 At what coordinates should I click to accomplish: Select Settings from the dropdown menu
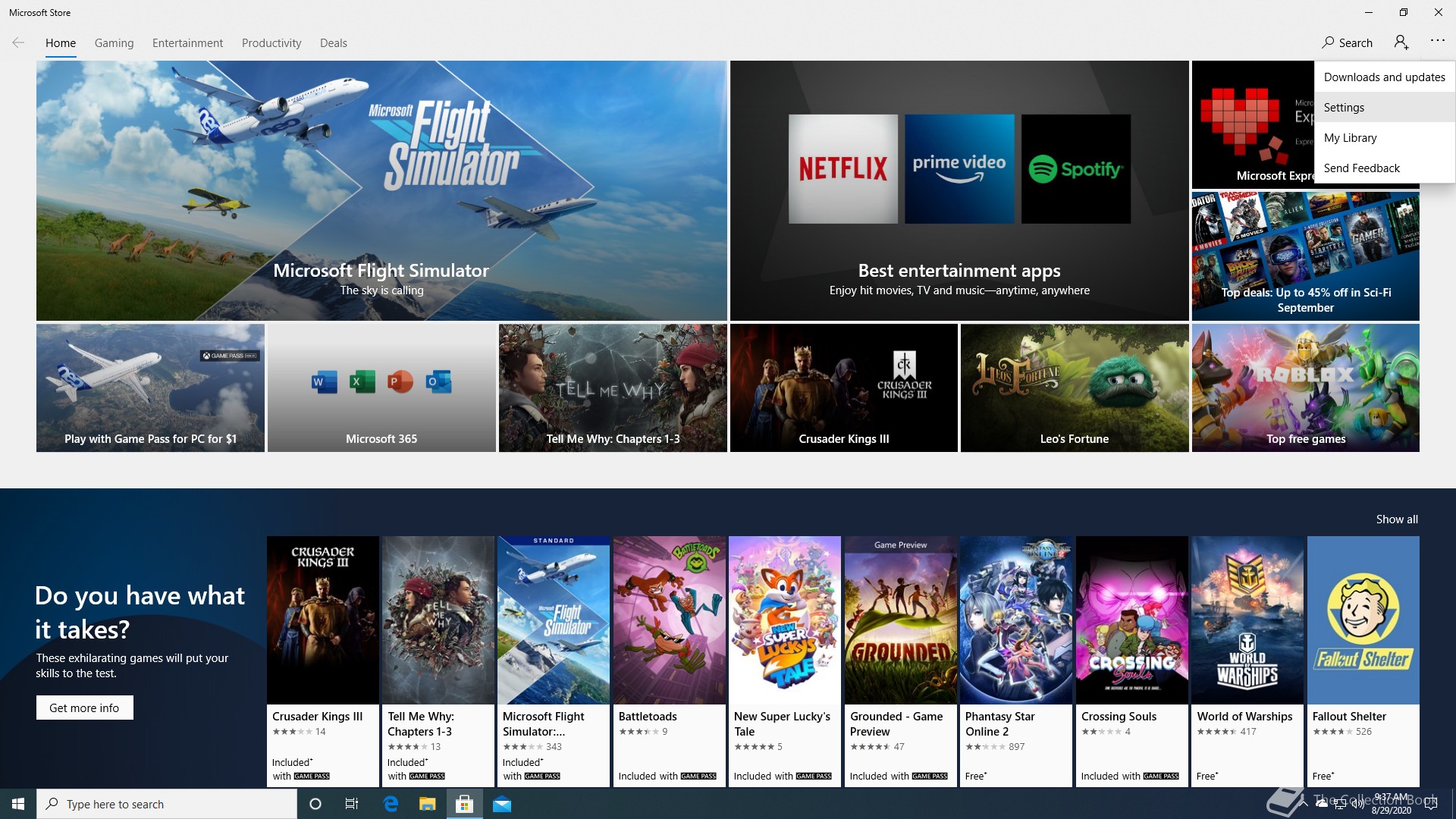[x=1385, y=107]
